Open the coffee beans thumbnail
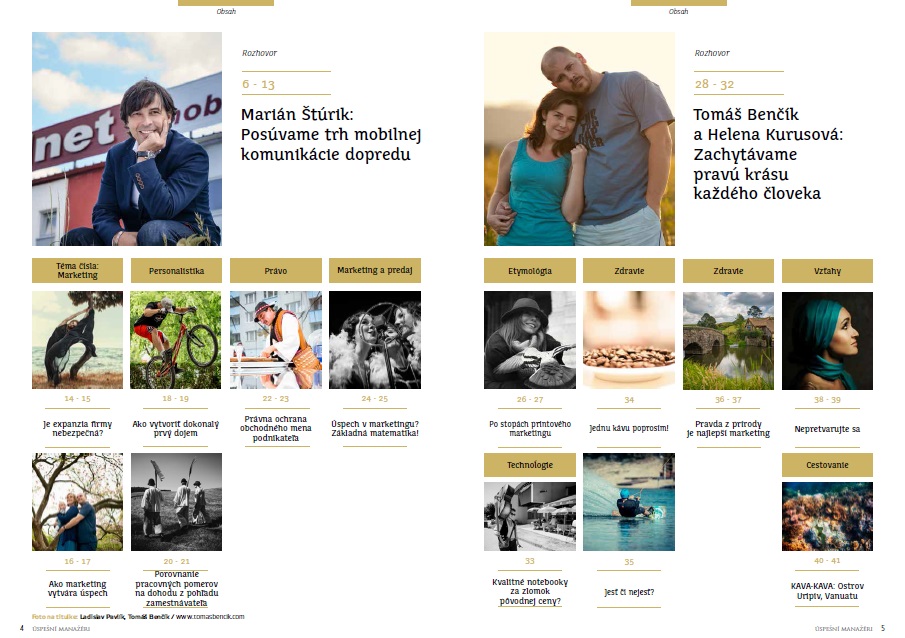905x638 pixels. point(629,339)
